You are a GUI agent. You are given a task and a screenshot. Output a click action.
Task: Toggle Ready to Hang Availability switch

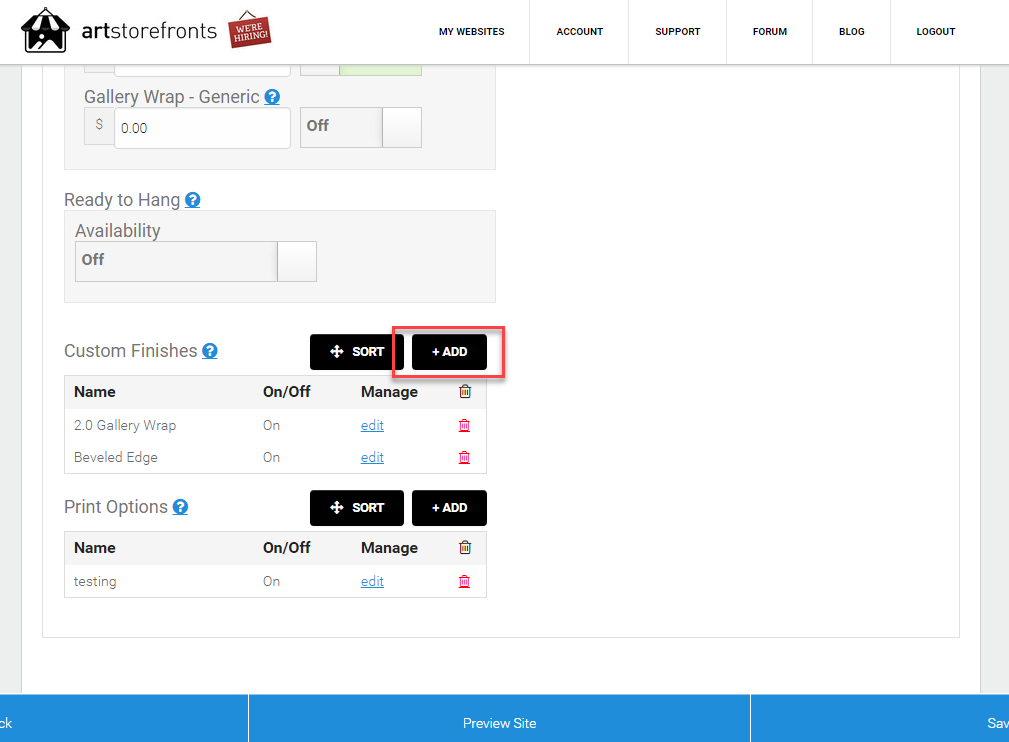(196, 261)
